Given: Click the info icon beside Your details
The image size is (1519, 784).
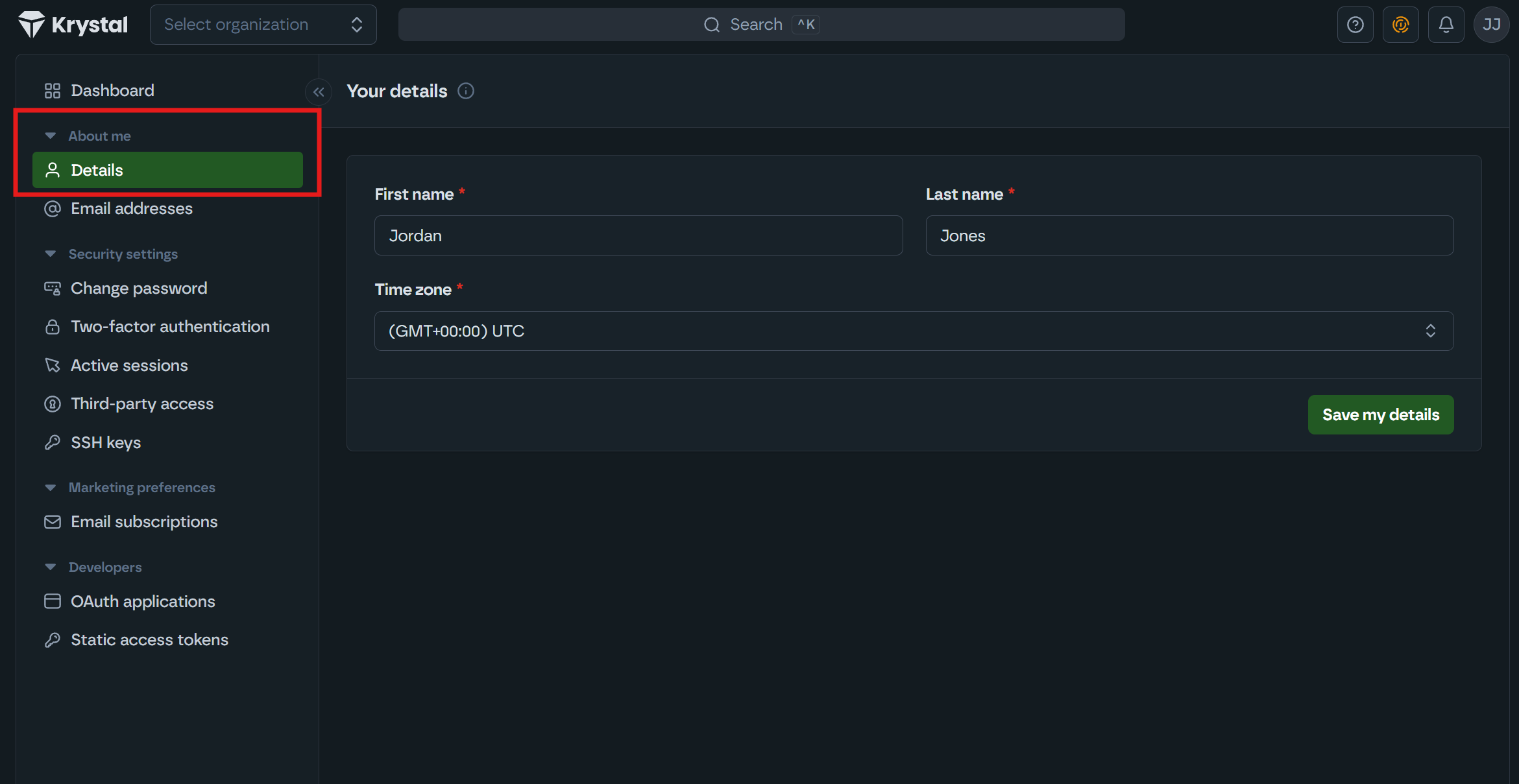Looking at the screenshot, I should point(465,91).
